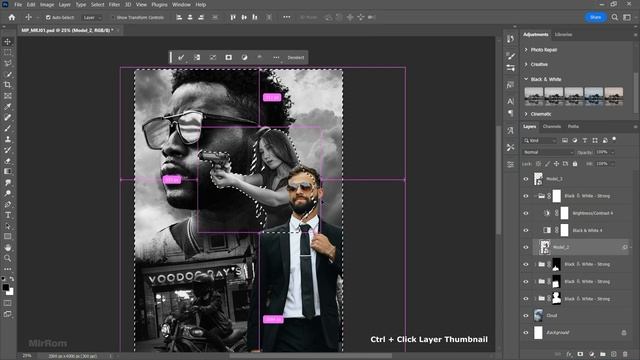Click lock all padlock icon
The height and width of the screenshot is (360, 640).
[575, 164]
